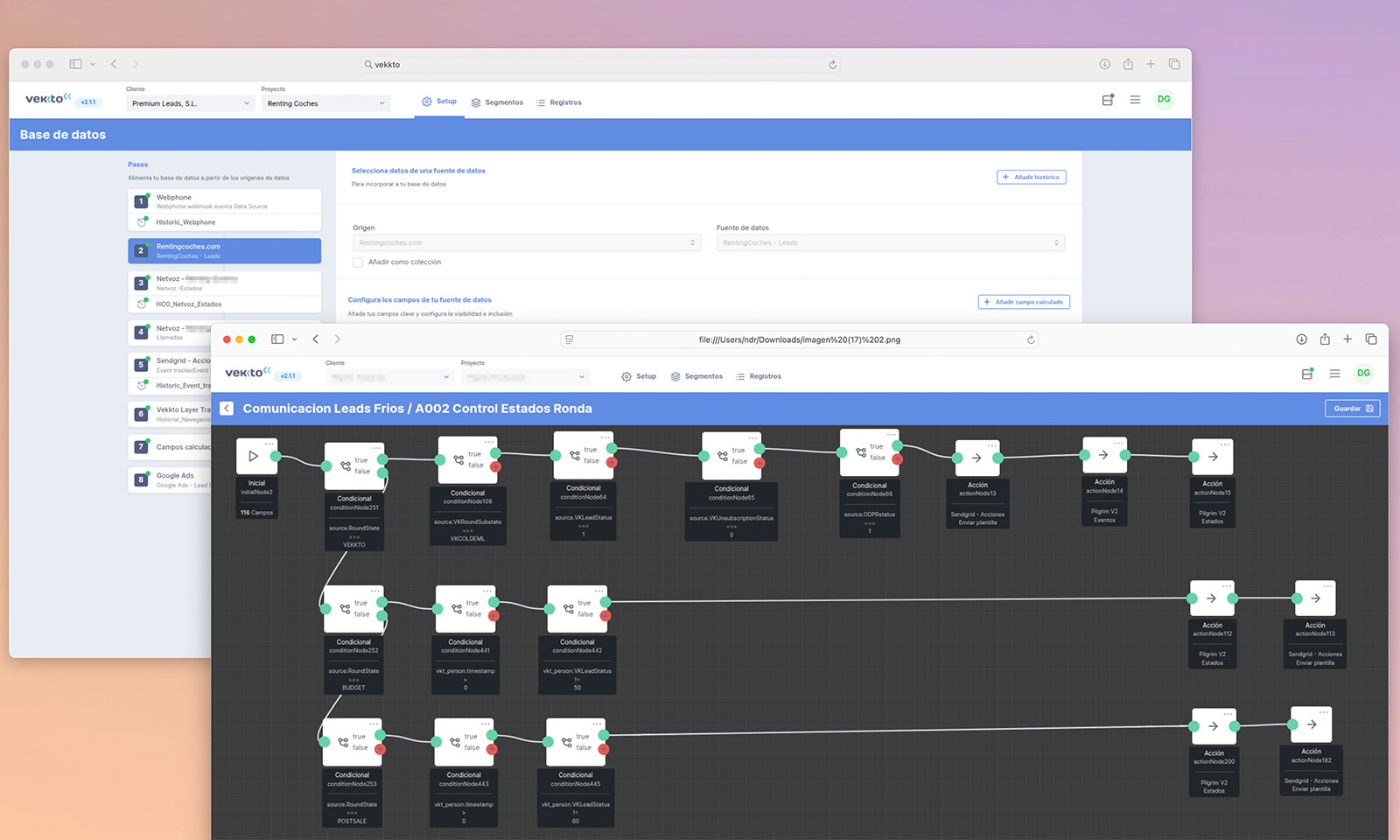Click Añadir campo calculado button
This screenshot has width=1400, height=840.
click(1024, 302)
